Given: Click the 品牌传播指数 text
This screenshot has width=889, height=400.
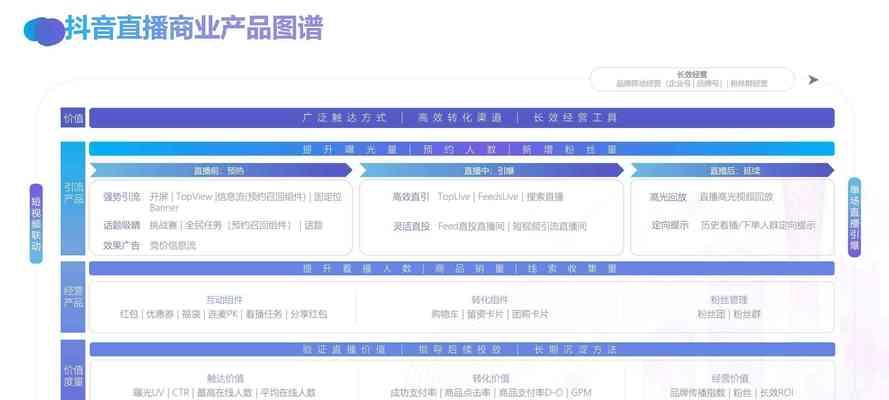Looking at the screenshot, I should (x=697, y=393).
